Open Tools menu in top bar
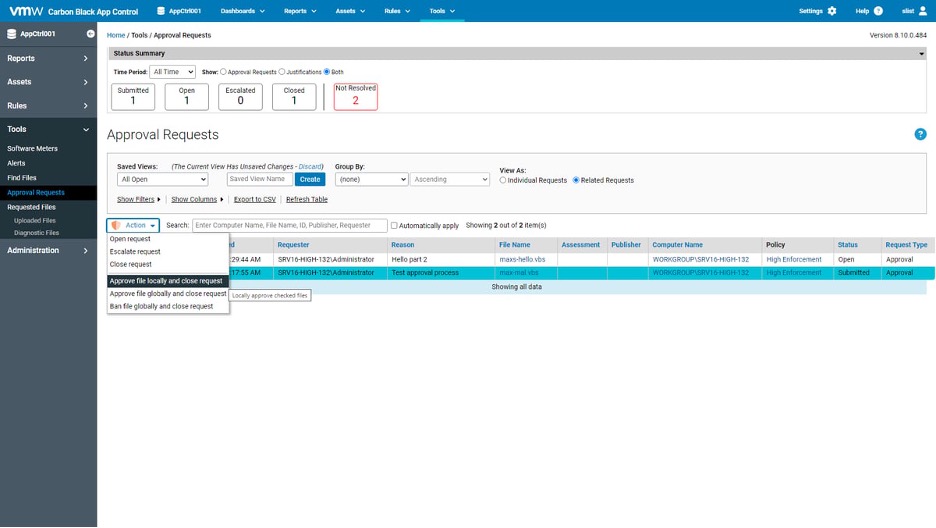This screenshot has width=936, height=528. pos(442,11)
